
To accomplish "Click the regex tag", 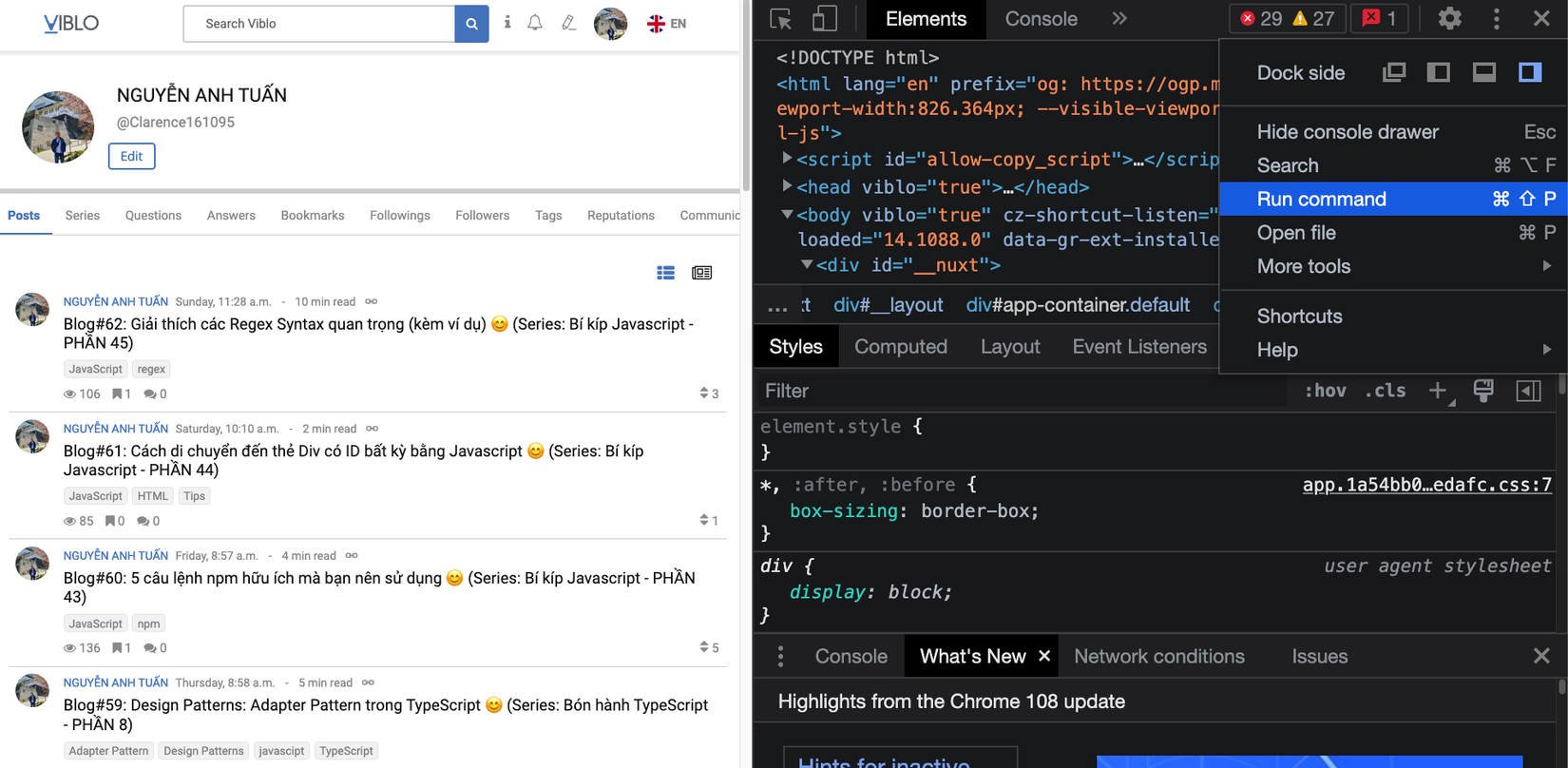I will point(151,369).
